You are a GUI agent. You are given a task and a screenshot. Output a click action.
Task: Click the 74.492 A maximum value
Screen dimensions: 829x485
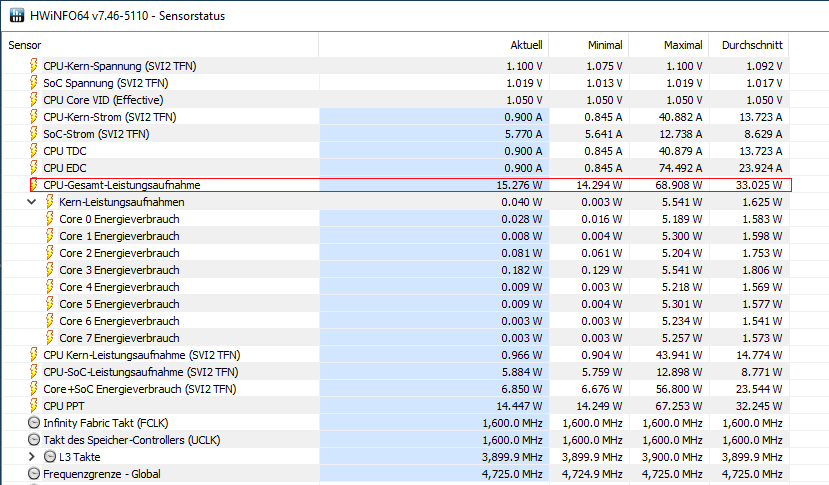click(680, 168)
